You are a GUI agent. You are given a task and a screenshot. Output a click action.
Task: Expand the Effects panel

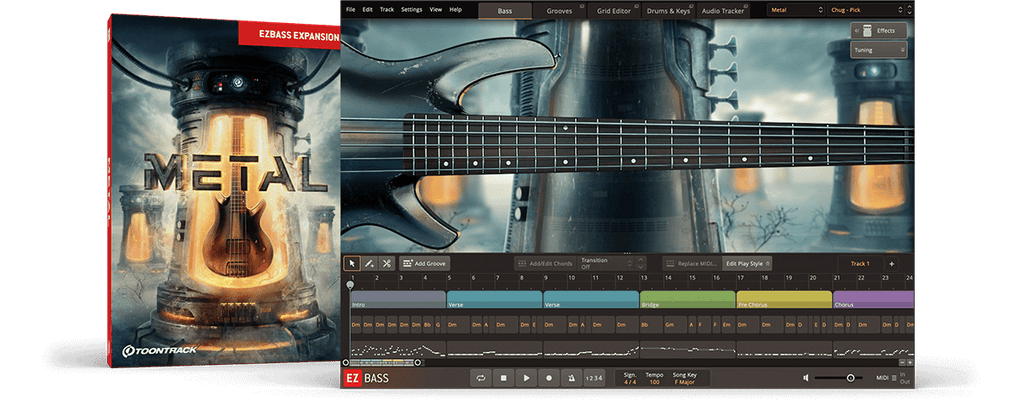(878, 30)
